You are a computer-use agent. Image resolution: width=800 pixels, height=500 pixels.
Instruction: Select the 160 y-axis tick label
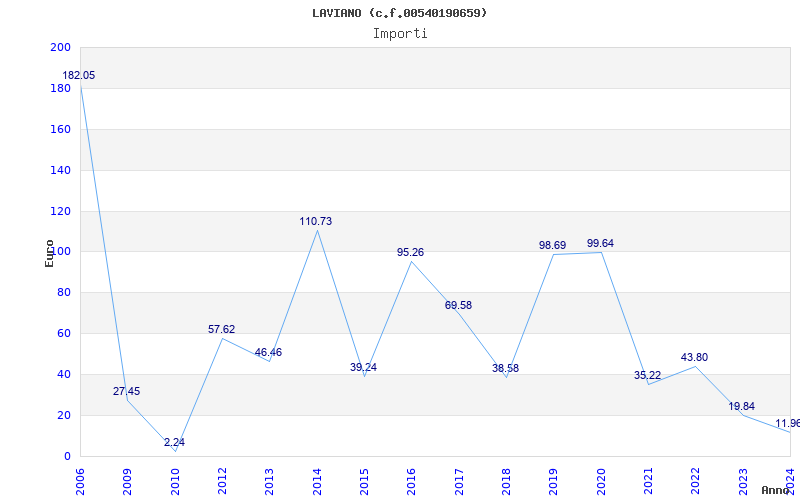pos(60,129)
